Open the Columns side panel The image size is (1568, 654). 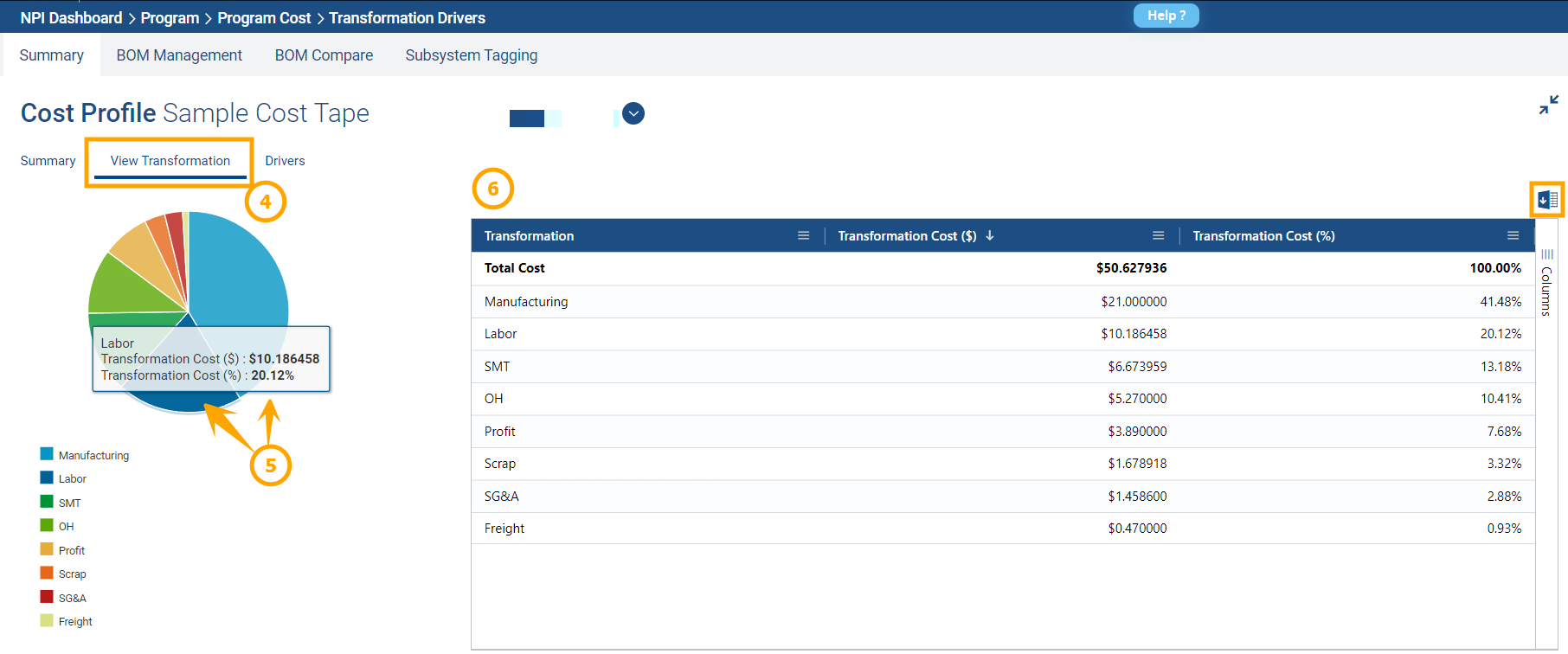1546,283
